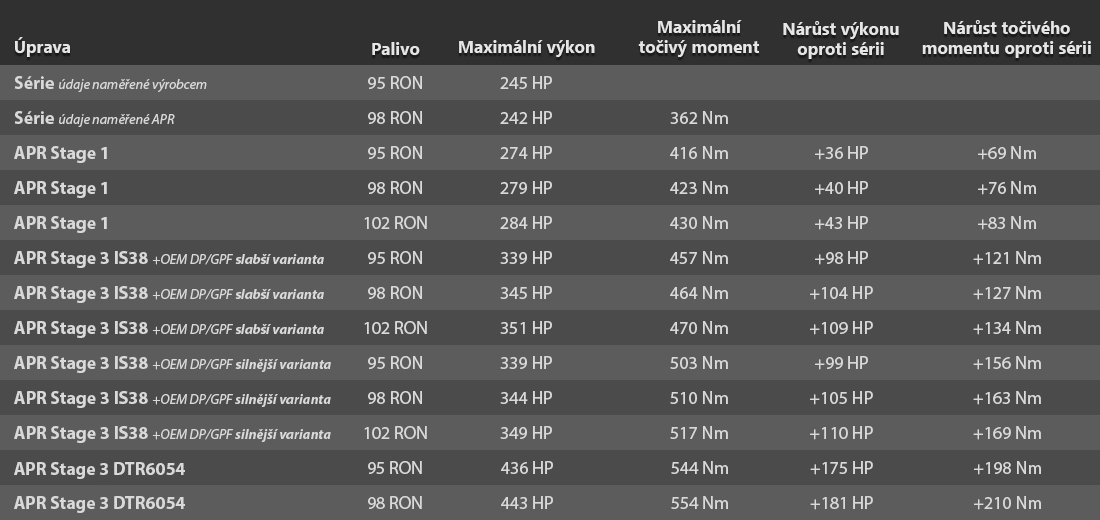1100x520 pixels.
Task: Select the +210 Nm torque gain cell
Action: point(1006,503)
